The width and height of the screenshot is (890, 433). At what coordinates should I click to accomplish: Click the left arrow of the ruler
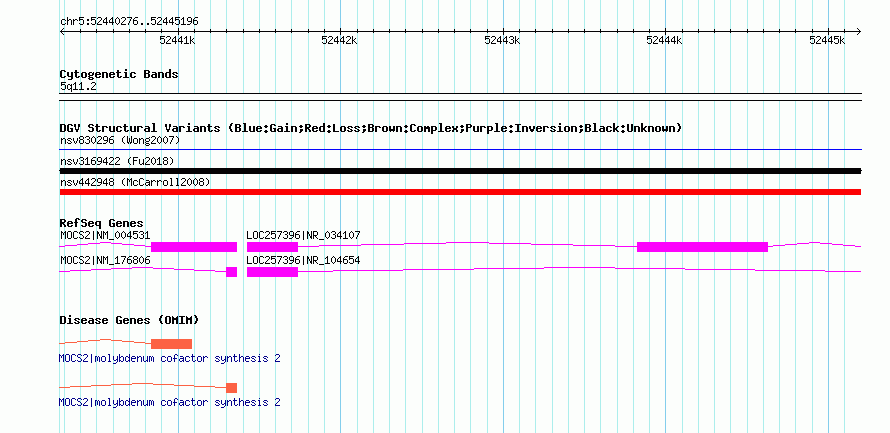pos(62,31)
